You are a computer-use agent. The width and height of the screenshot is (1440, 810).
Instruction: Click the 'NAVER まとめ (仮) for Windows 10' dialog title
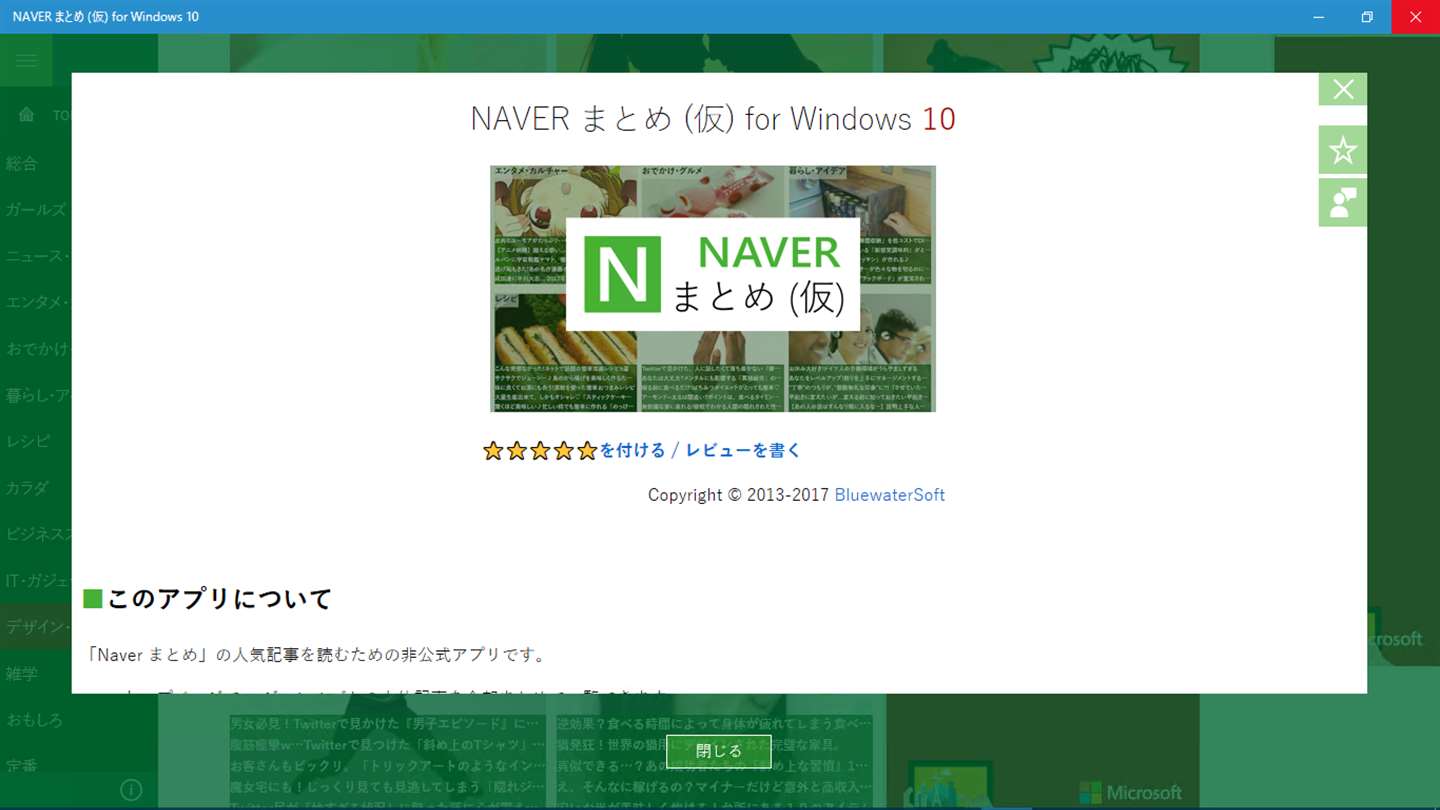coord(713,119)
